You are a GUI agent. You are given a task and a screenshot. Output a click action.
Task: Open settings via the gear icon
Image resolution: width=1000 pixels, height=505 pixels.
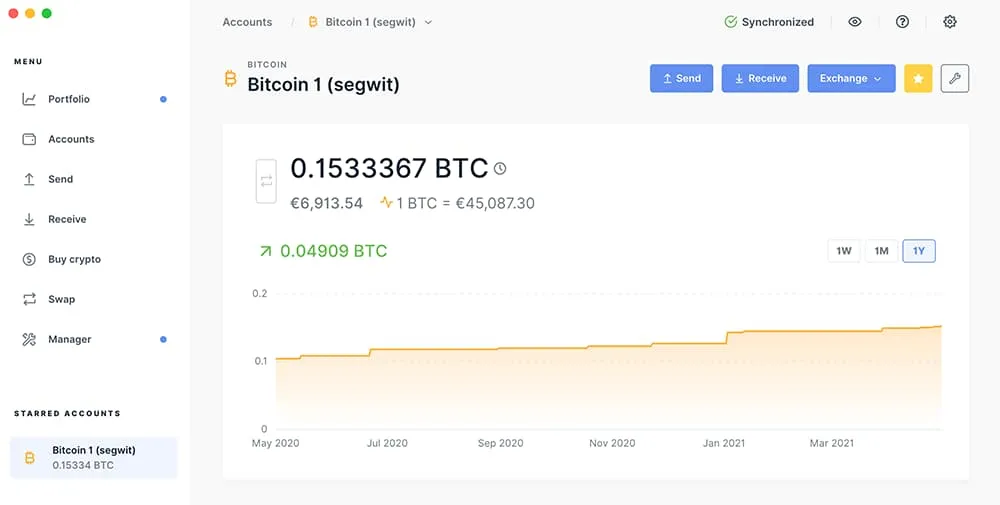pyautogui.click(x=950, y=22)
